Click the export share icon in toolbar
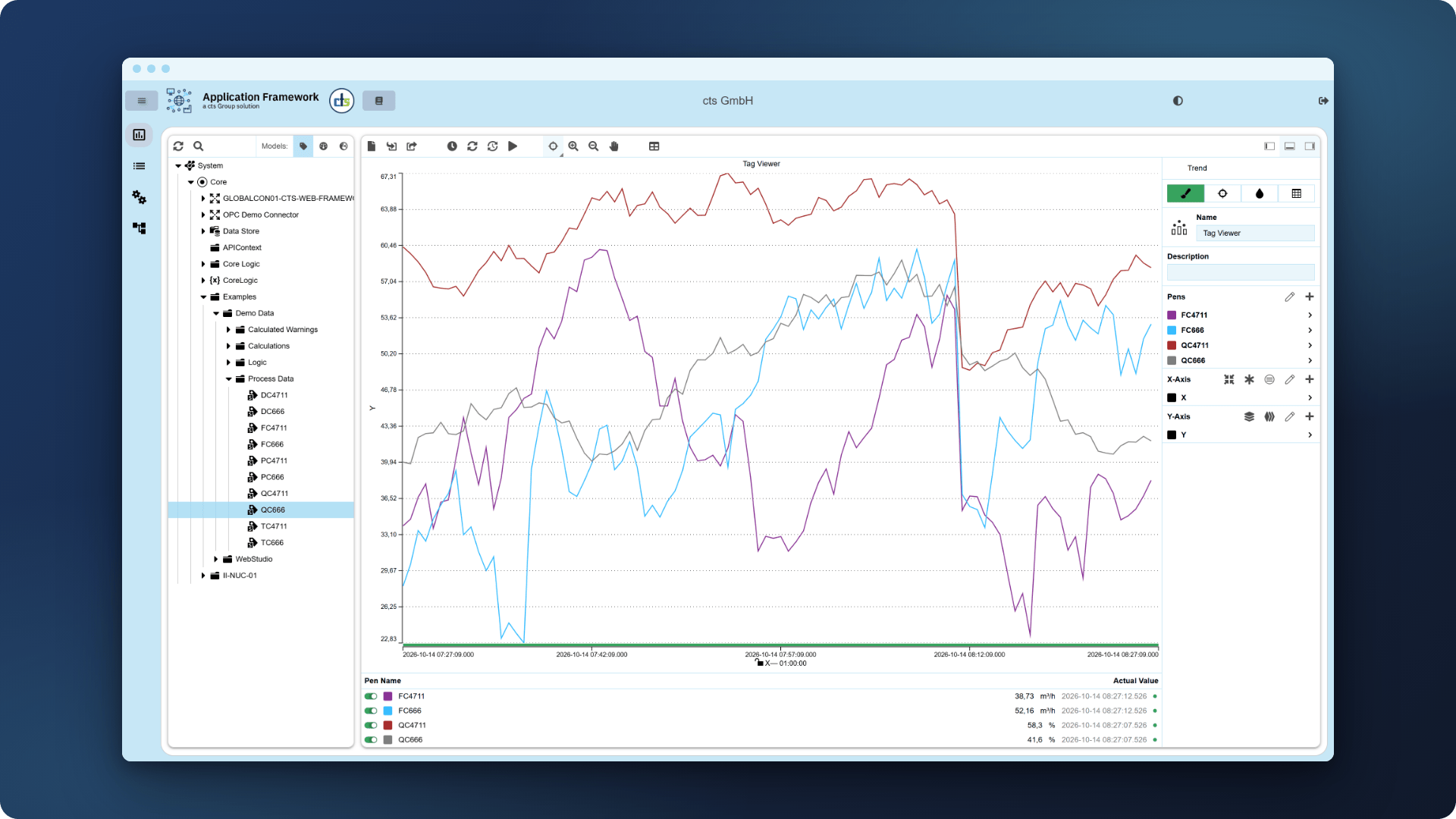Screen dimensions: 1456x819 [412, 146]
